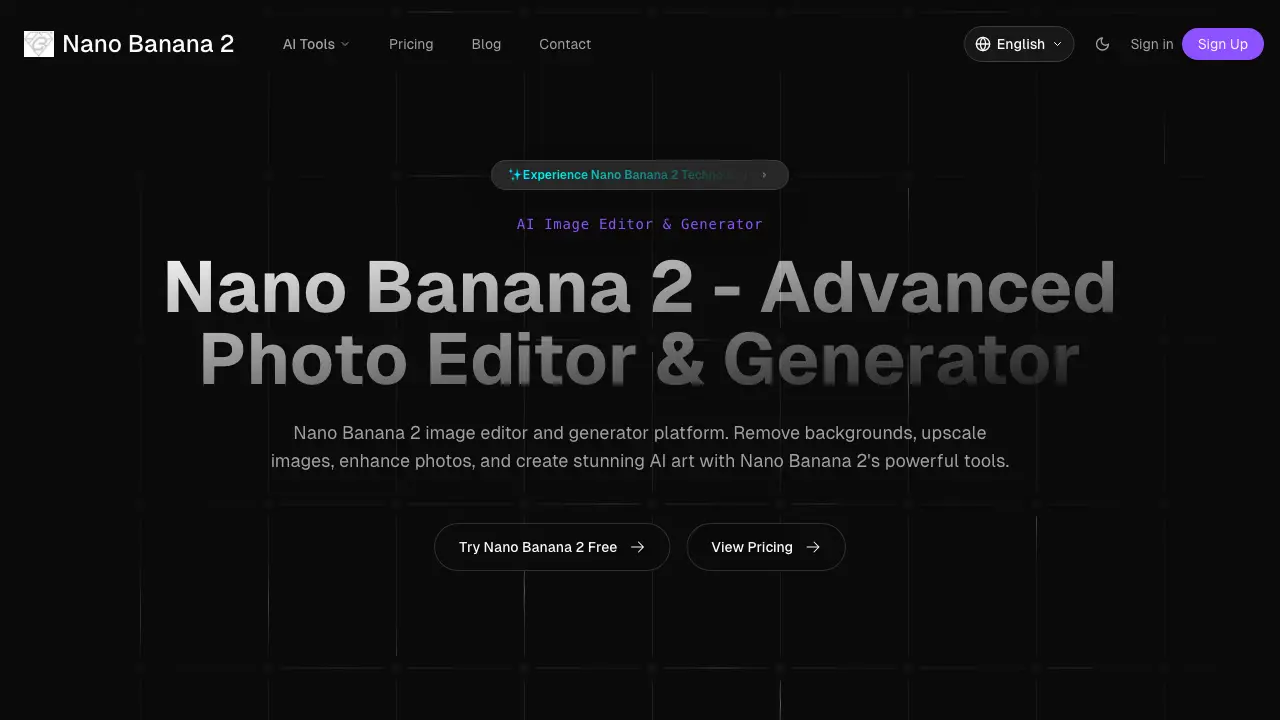The width and height of the screenshot is (1280, 720).
Task: Open the Experience Nano Banana 2 announcement pill
Action: coord(640,175)
